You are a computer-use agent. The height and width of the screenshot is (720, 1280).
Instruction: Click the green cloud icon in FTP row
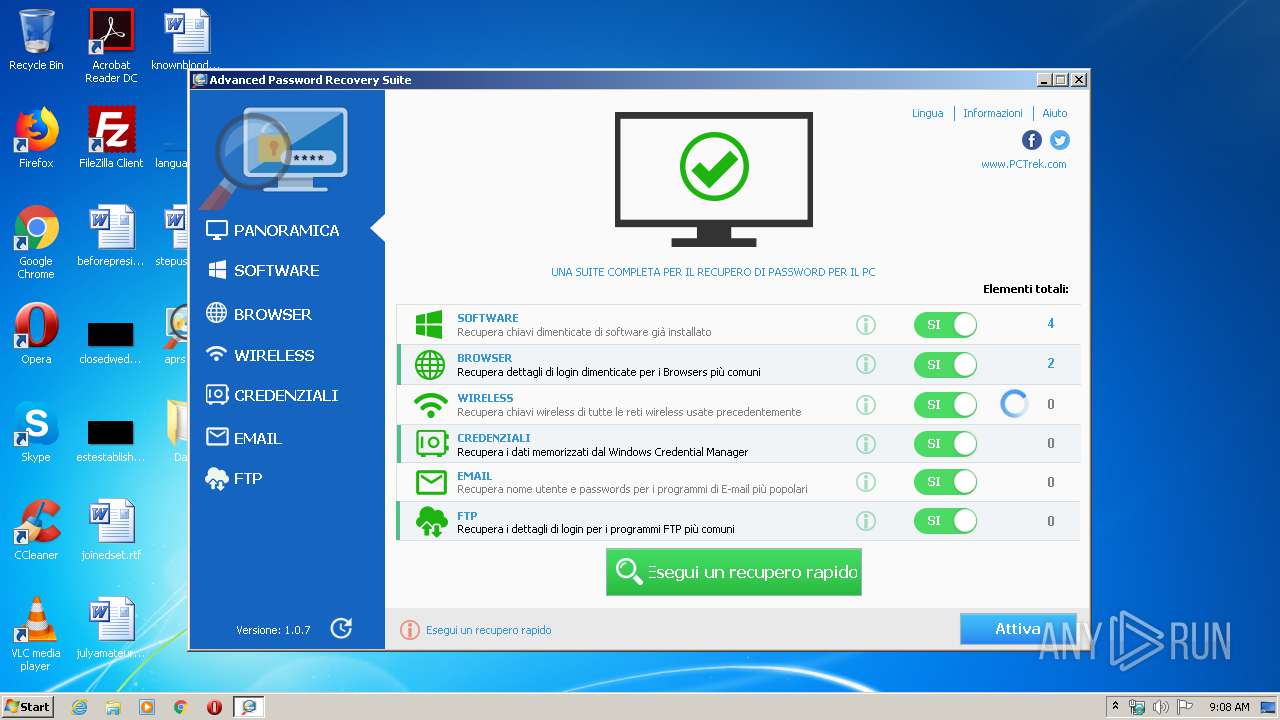pyautogui.click(x=432, y=522)
